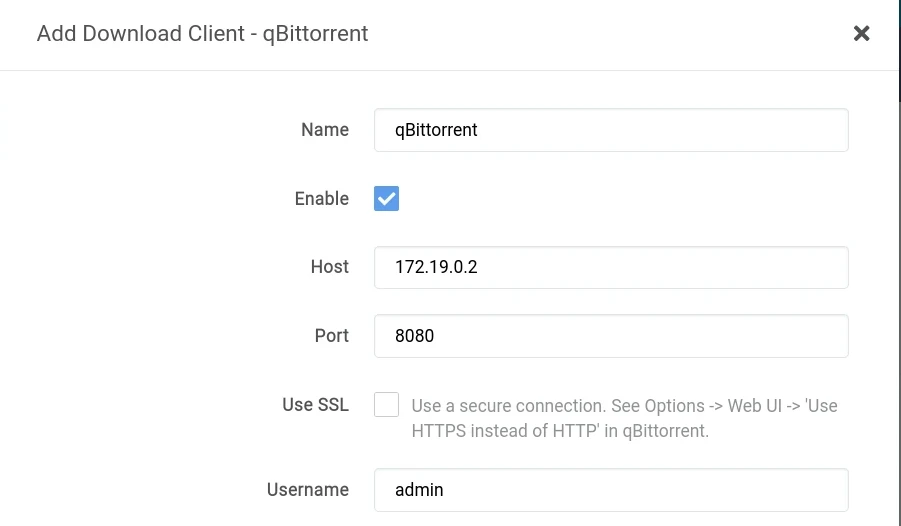Click the Name input field
This screenshot has width=901, height=526.
point(610,130)
